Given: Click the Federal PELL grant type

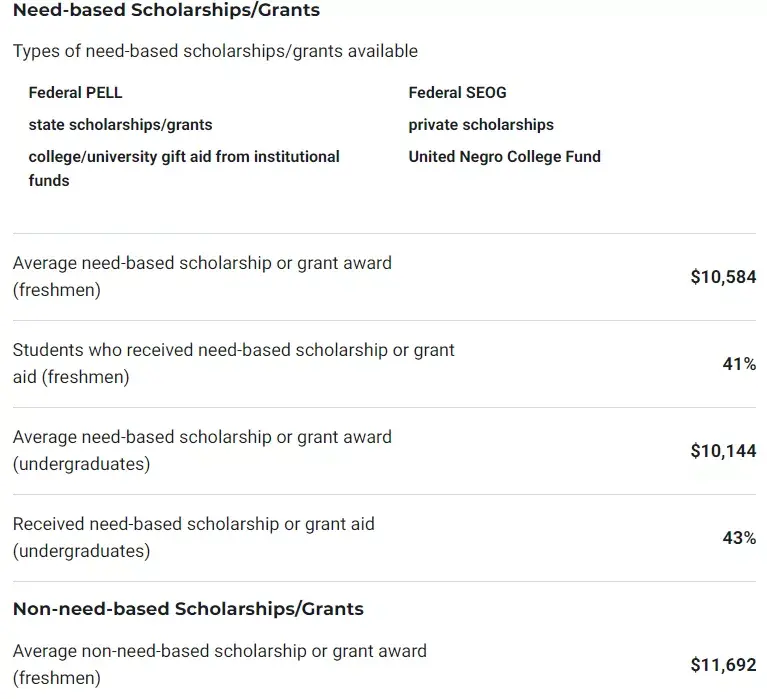Looking at the screenshot, I should (x=75, y=93).
